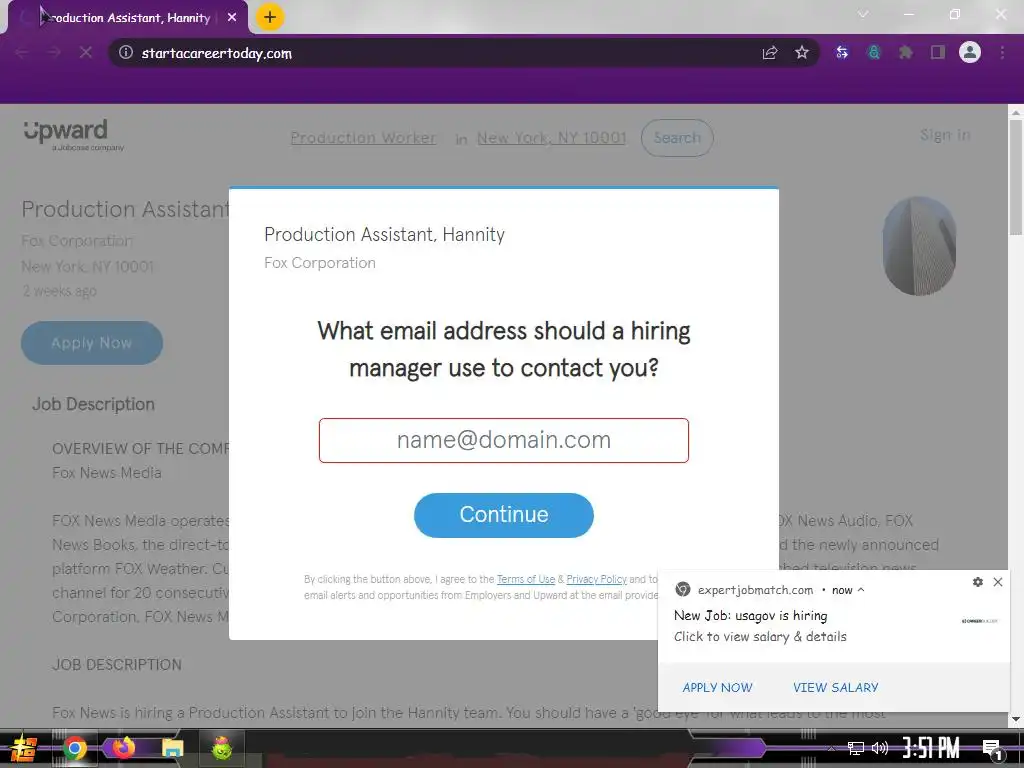Open the tab search chevron
The image size is (1024, 768).
[x=863, y=14]
